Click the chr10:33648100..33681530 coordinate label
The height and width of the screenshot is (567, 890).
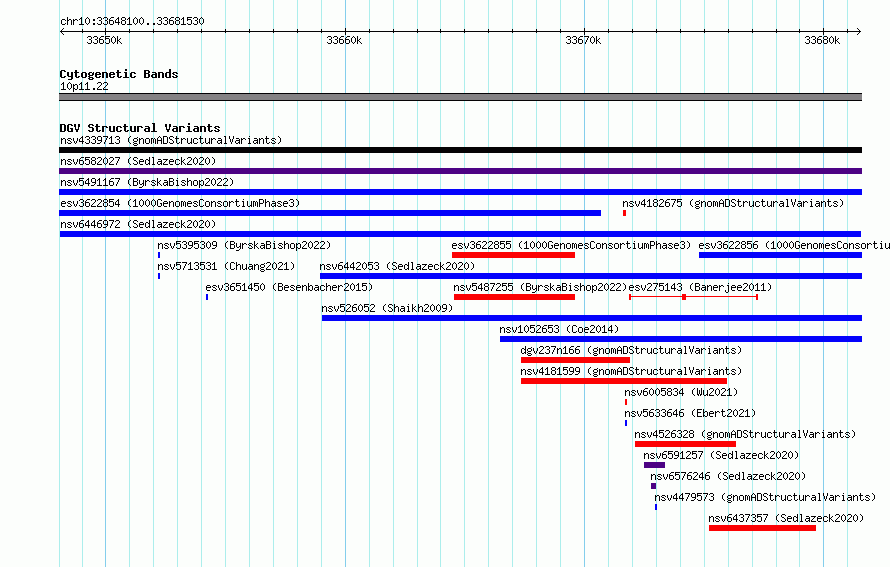(x=132, y=21)
